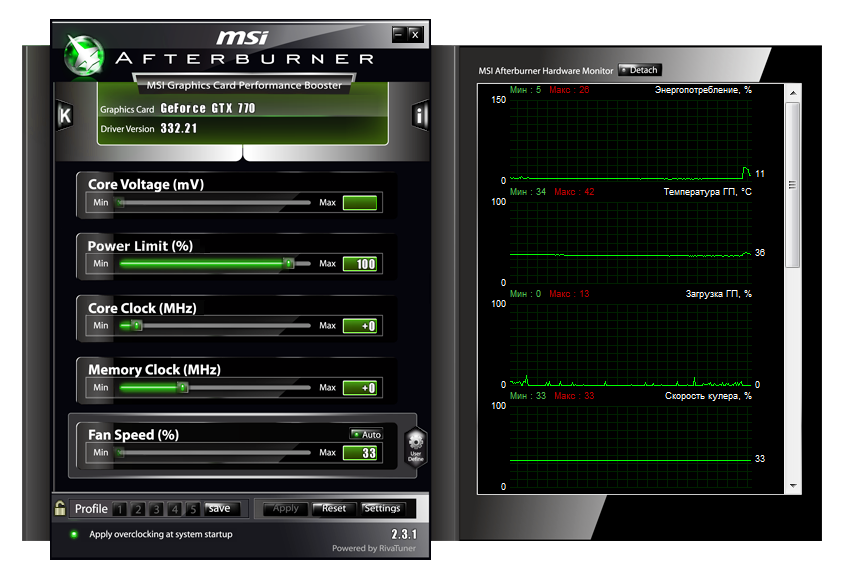
Task: Click the MSI Afterburner dragon logo
Action: pos(84,56)
